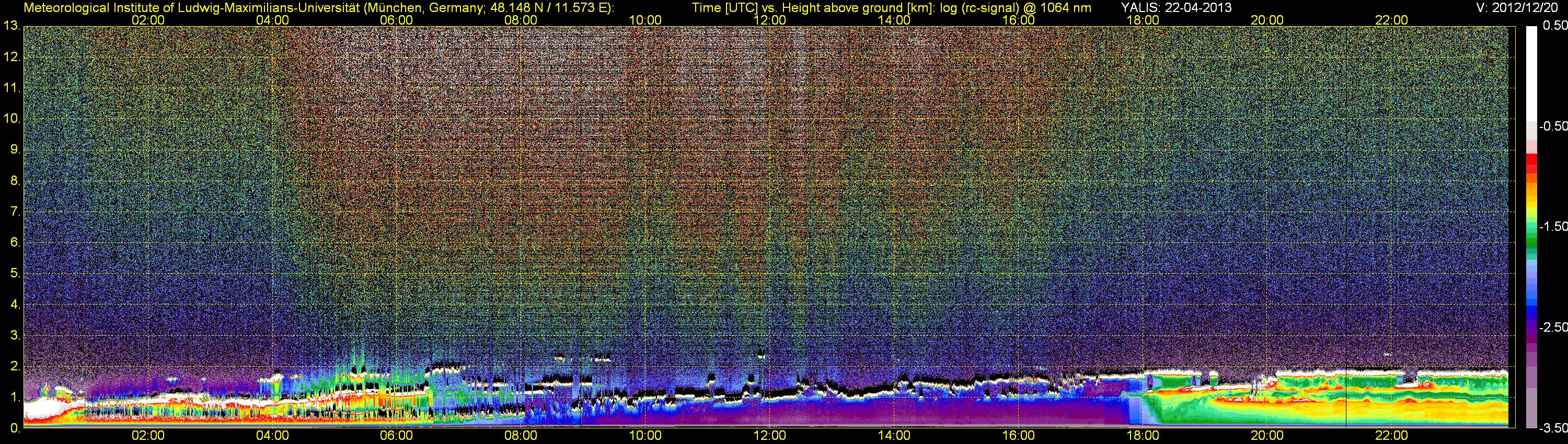Screen dimensions: 1568x444
Task: Click the 10:00 label on the bottom time axis
Action: tap(645, 436)
